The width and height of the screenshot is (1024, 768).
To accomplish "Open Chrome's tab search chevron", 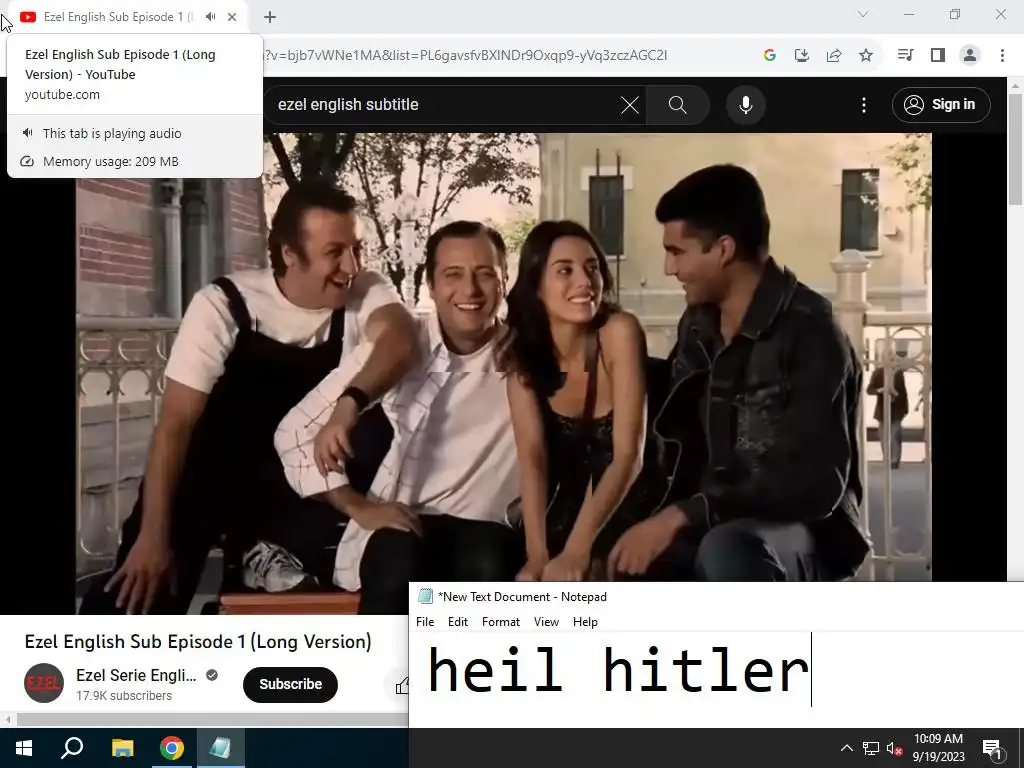I will [x=863, y=14].
